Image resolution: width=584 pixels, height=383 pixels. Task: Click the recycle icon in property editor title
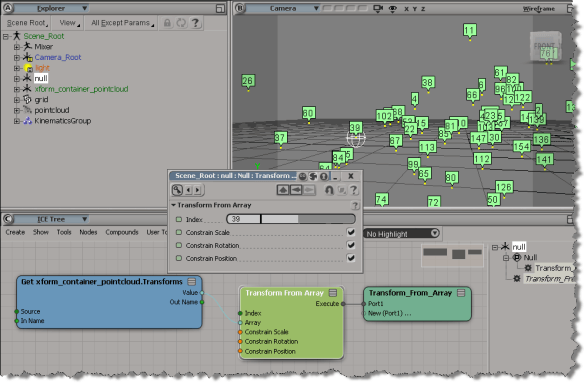coord(313,176)
